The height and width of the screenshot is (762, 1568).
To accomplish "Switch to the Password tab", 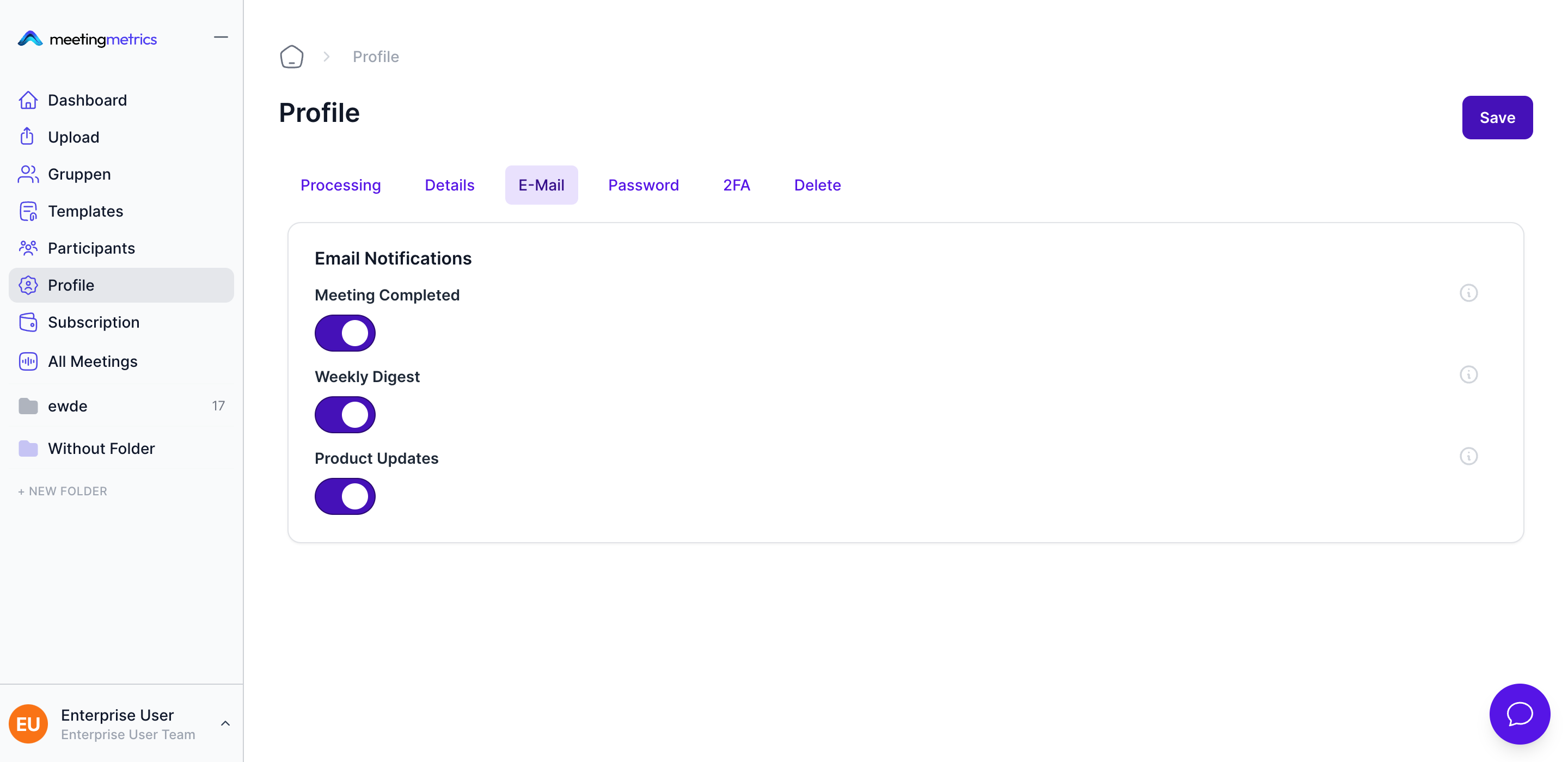I will coord(643,185).
